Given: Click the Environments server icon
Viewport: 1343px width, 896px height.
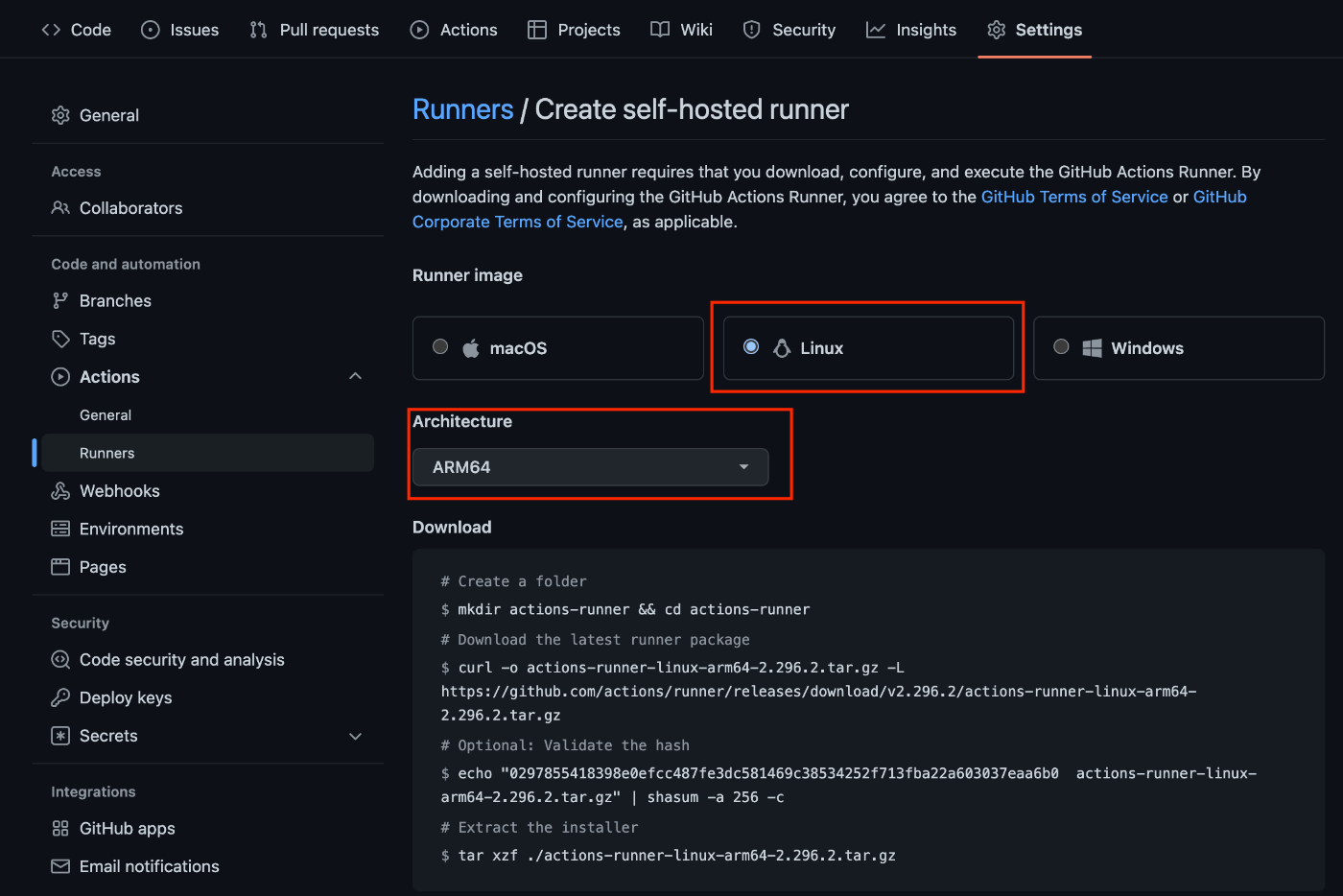Looking at the screenshot, I should 60,529.
